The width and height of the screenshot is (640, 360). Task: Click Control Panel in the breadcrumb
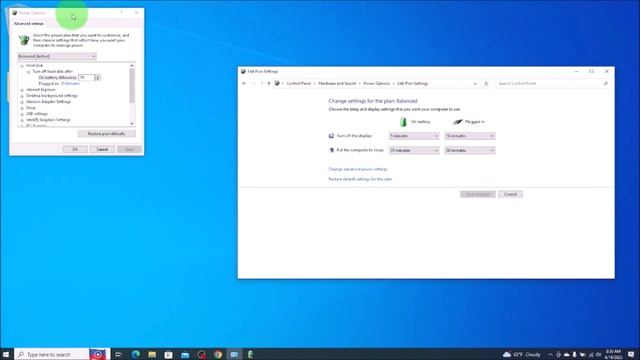(x=299, y=83)
